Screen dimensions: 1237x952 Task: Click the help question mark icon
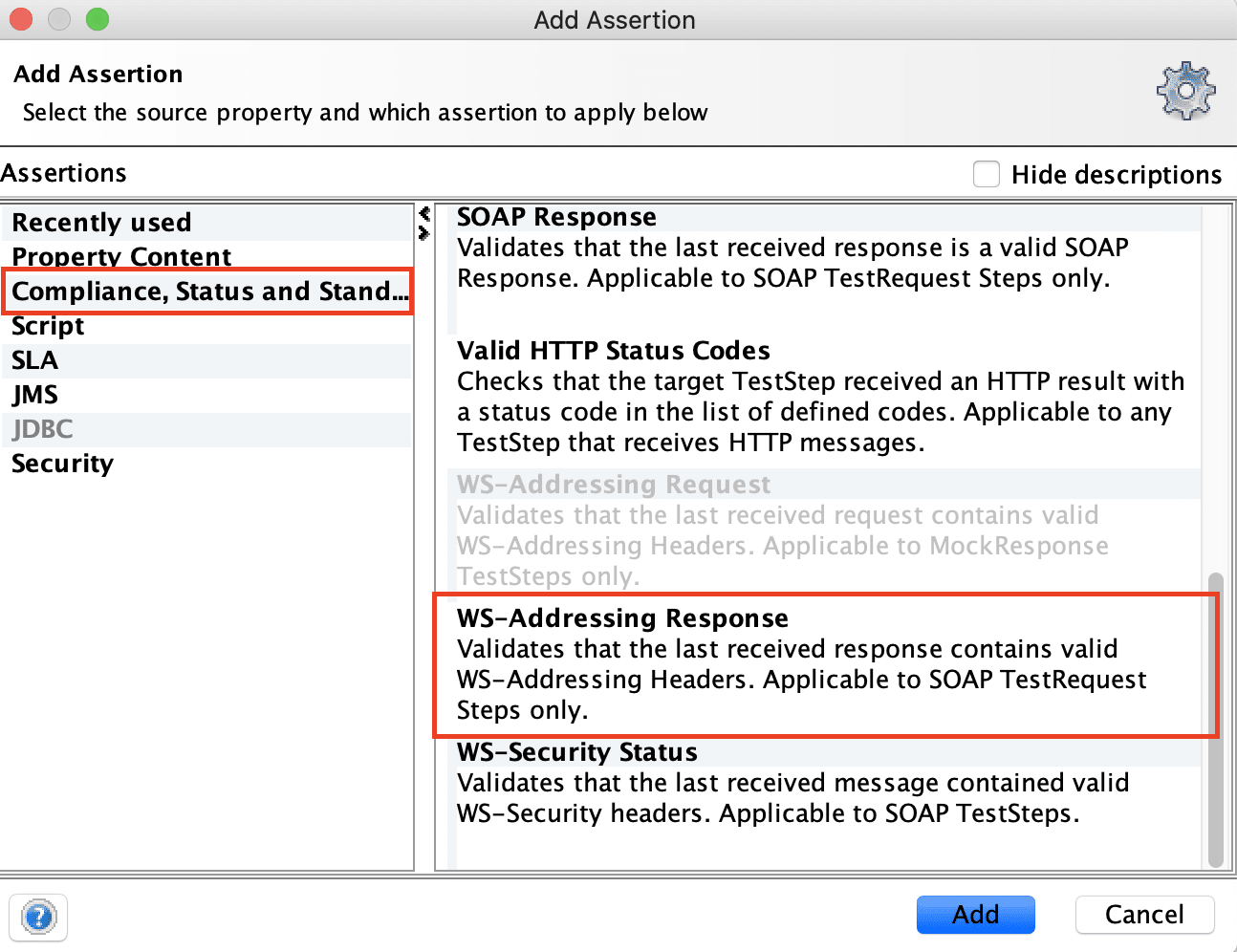pyautogui.click(x=38, y=918)
